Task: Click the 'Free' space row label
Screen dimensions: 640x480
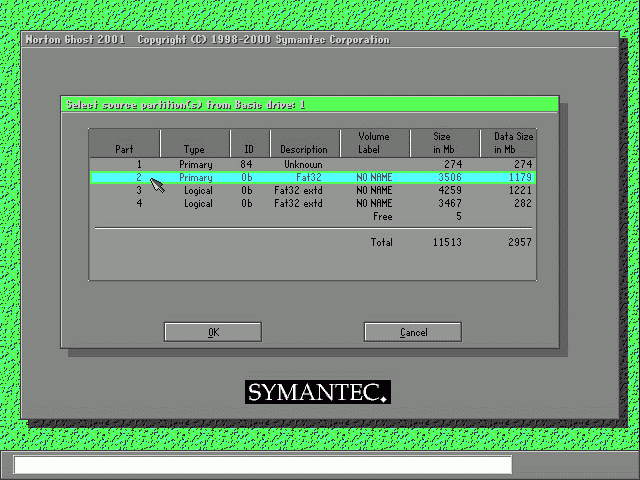Action: click(383, 217)
